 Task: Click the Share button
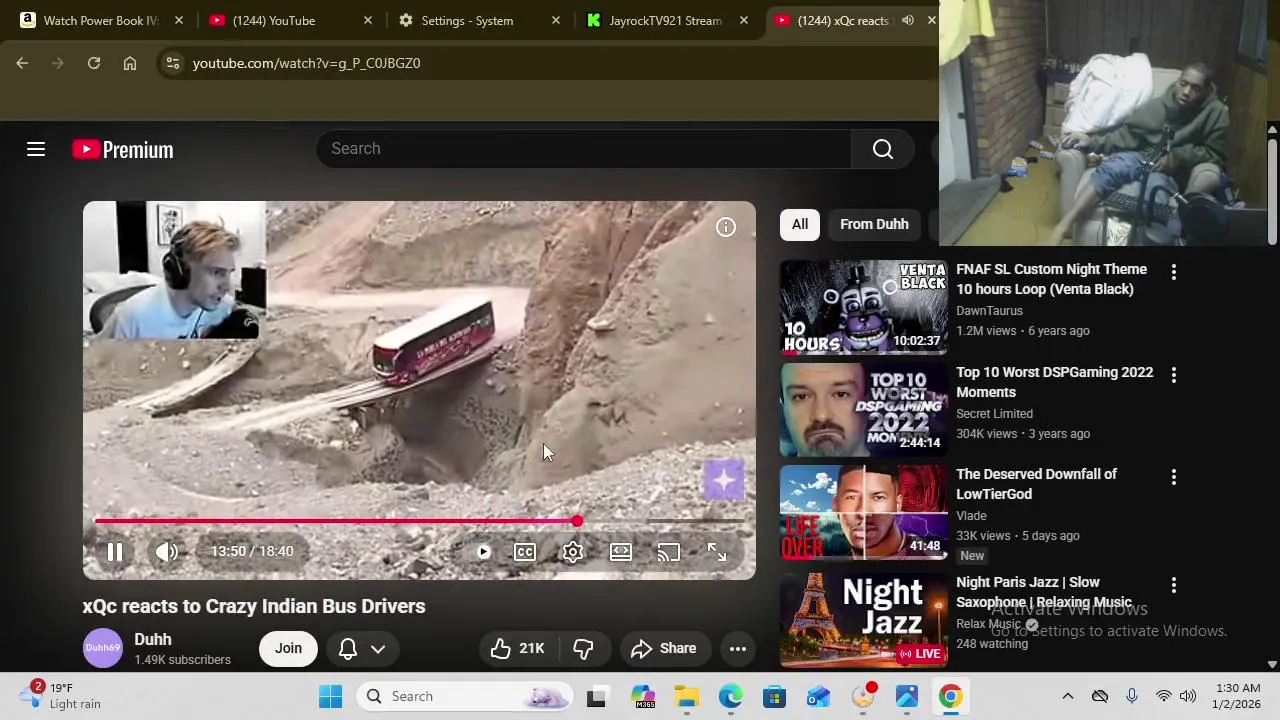[663, 648]
